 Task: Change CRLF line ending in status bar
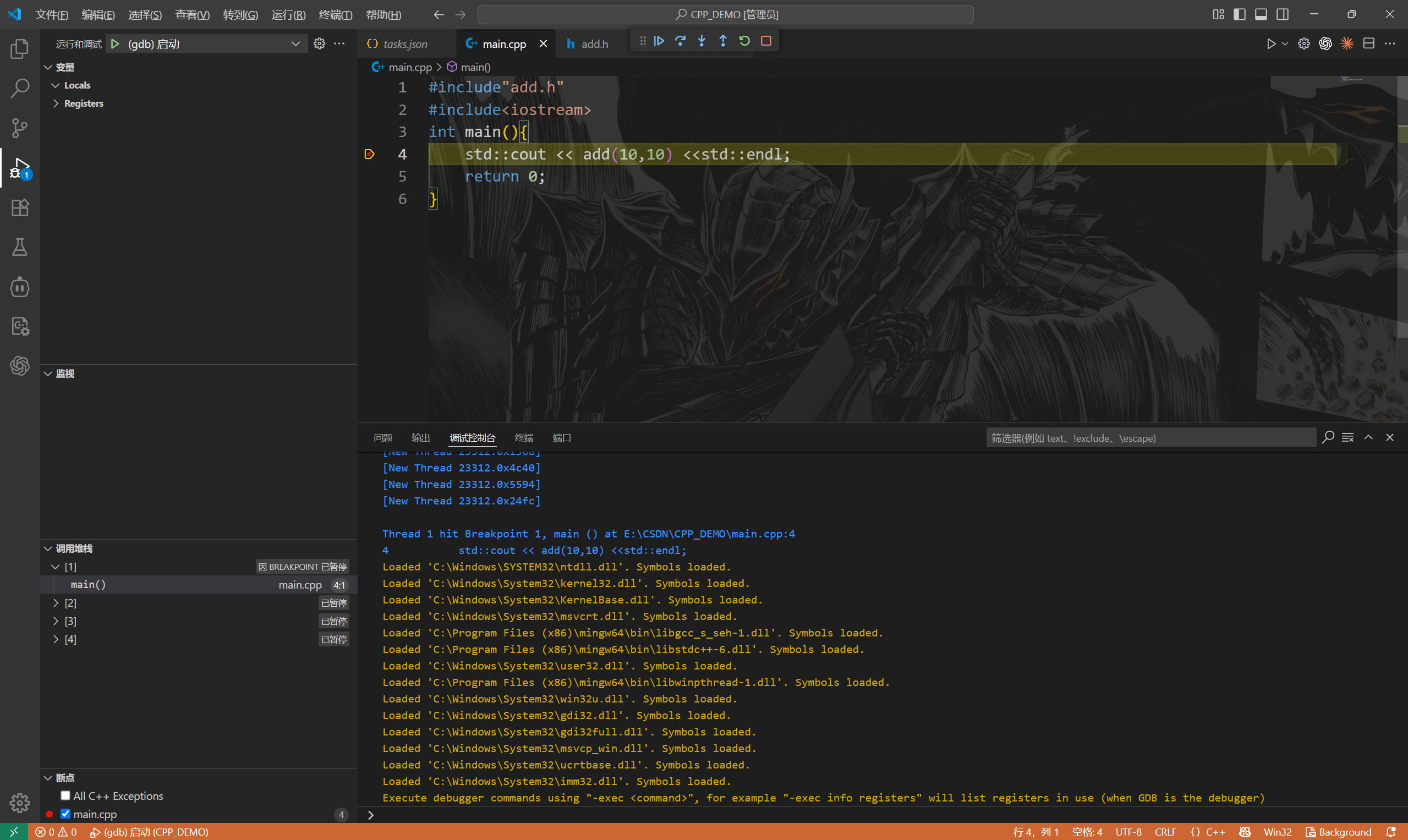(x=1165, y=832)
